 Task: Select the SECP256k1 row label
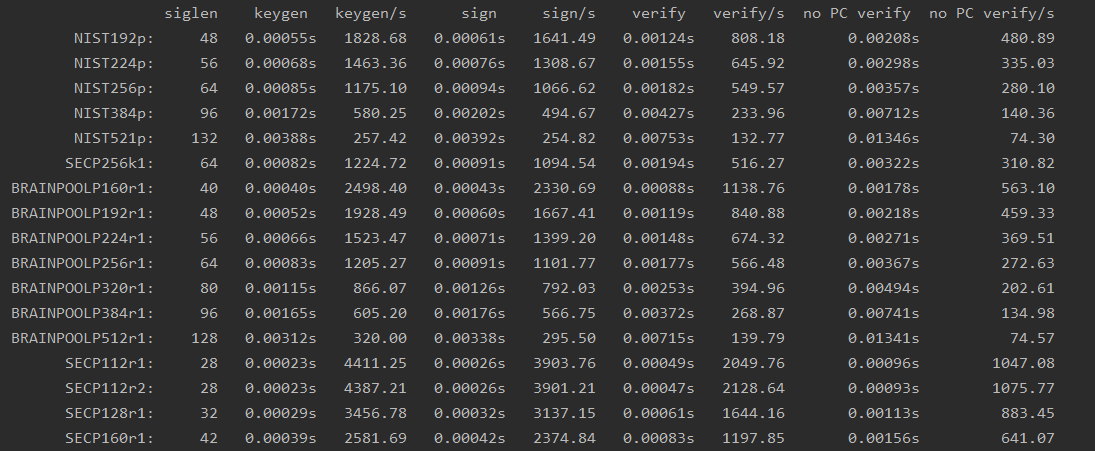(110, 163)
